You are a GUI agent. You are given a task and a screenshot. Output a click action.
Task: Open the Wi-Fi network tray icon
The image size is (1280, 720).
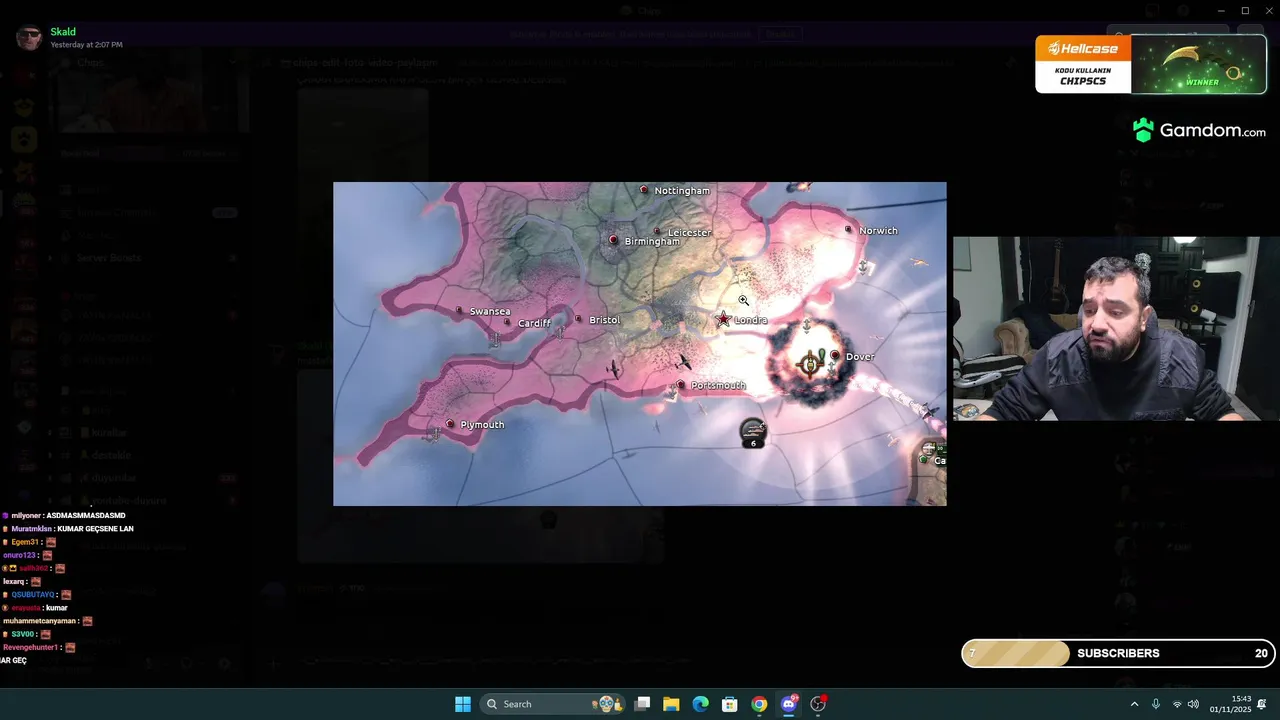click(x=1177, y=704)
